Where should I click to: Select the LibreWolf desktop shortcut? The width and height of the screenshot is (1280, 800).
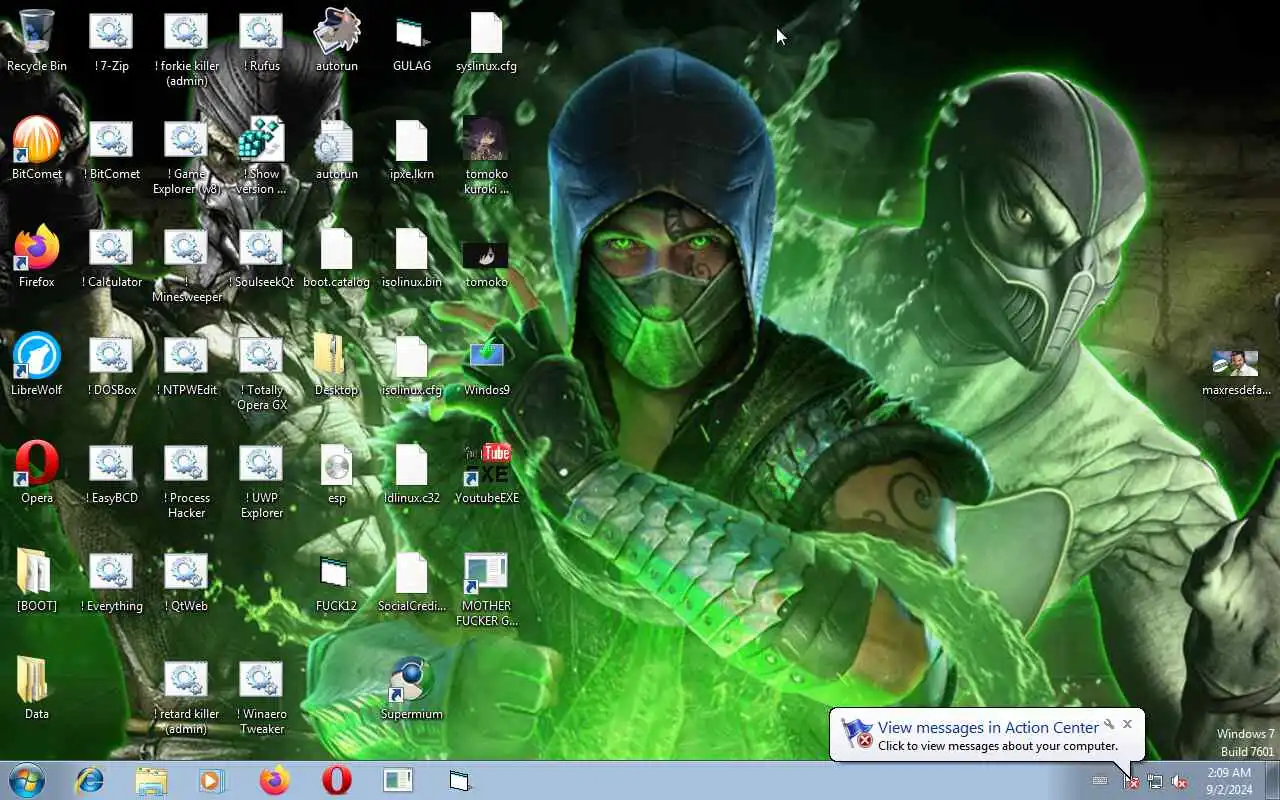click(37, 365)
